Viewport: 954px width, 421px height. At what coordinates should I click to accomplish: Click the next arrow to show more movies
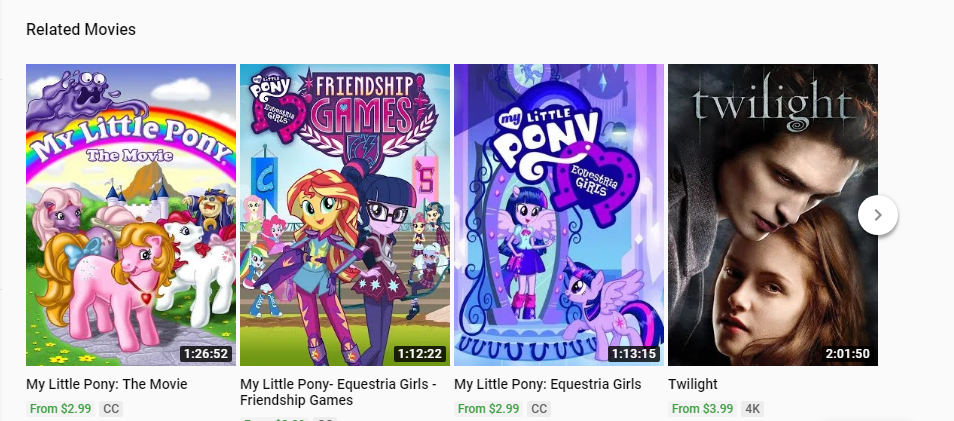(877, 214)
